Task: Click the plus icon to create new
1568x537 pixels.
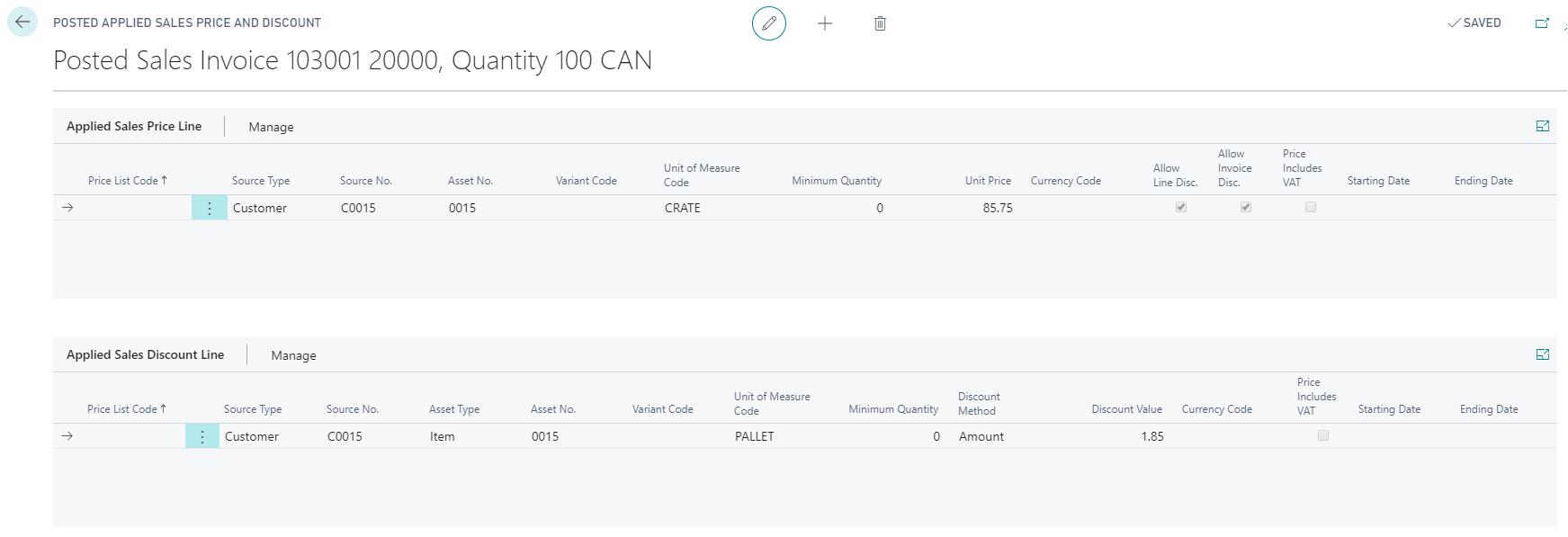Action: pos(825,23)
